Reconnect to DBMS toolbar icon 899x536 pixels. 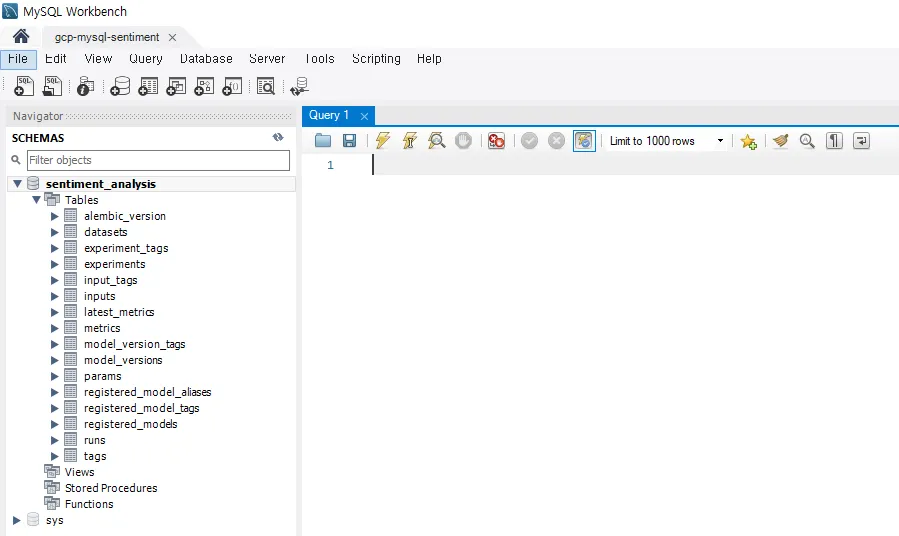pos(300,86)
